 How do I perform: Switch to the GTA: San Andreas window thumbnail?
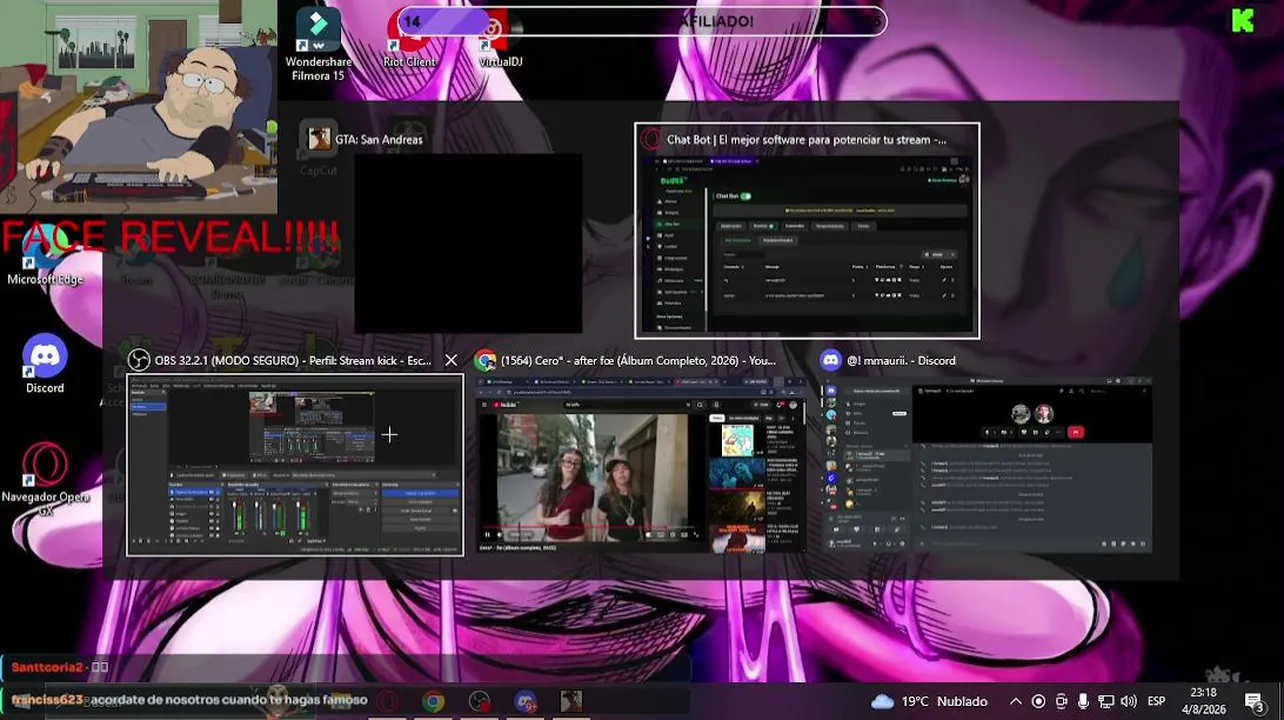click(468, 243)
